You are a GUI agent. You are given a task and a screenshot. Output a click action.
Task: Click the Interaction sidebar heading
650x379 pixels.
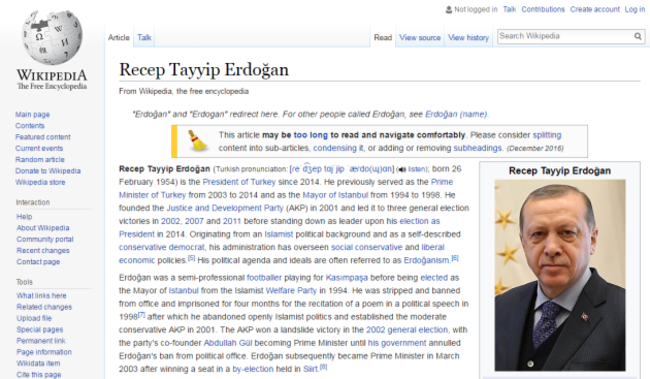click(x=33, y=202)
